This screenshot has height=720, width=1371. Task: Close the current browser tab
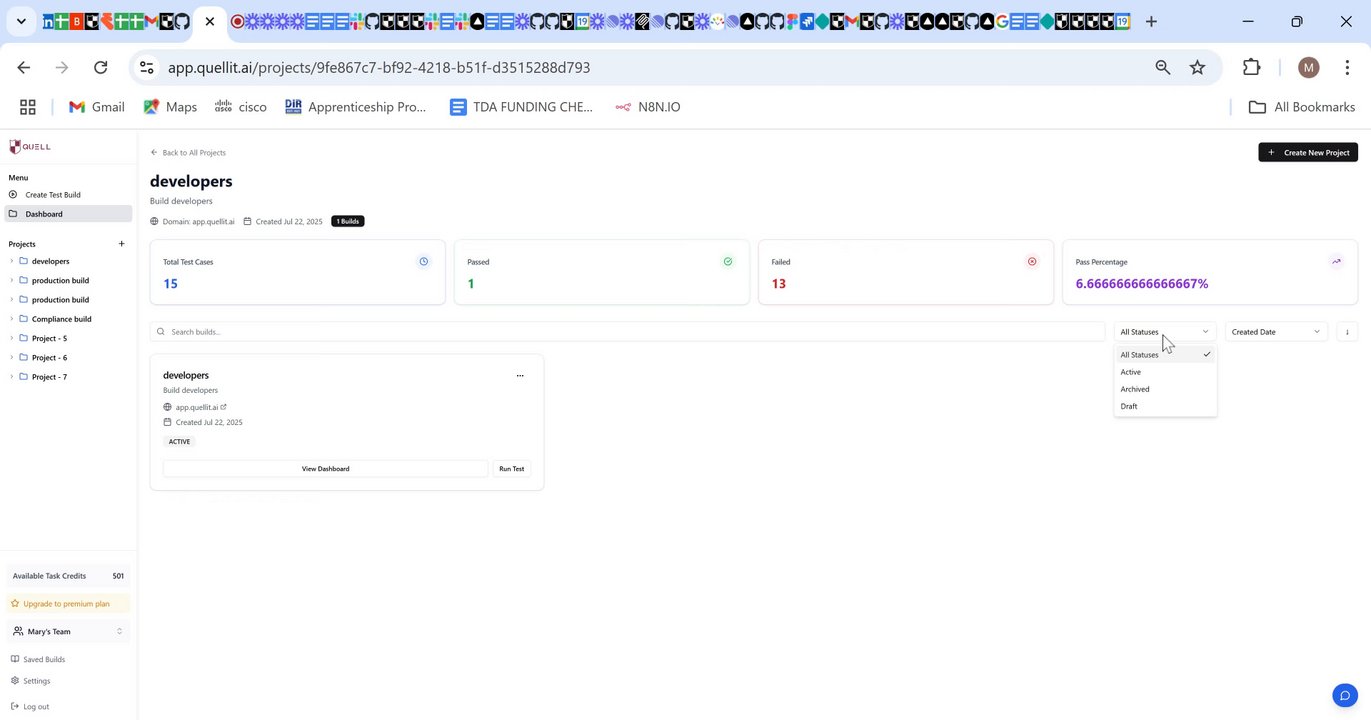click(210, 21)
